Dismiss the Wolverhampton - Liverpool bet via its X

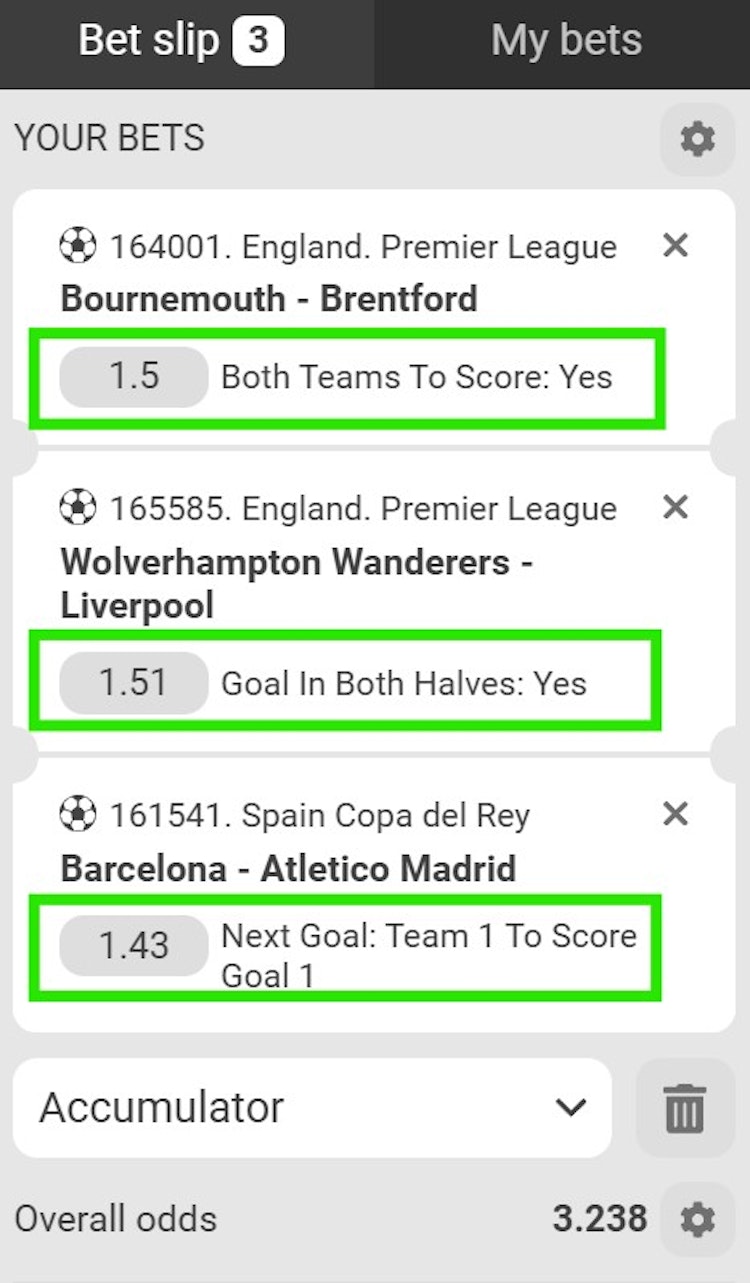click(x=675, y=507)
